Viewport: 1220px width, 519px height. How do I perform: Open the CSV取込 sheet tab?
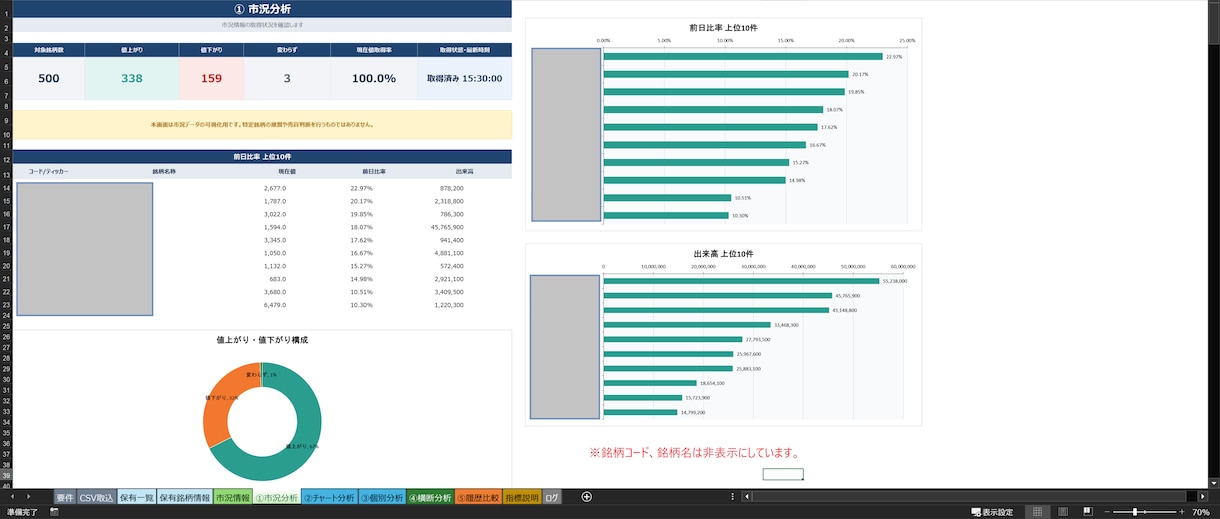[97, 497]
